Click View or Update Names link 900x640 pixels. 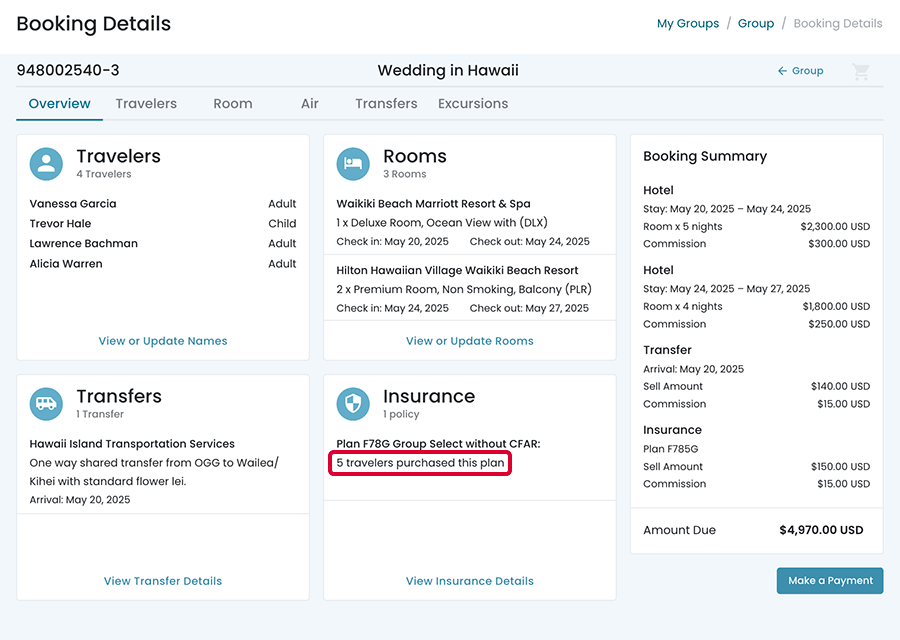[163, 341]
